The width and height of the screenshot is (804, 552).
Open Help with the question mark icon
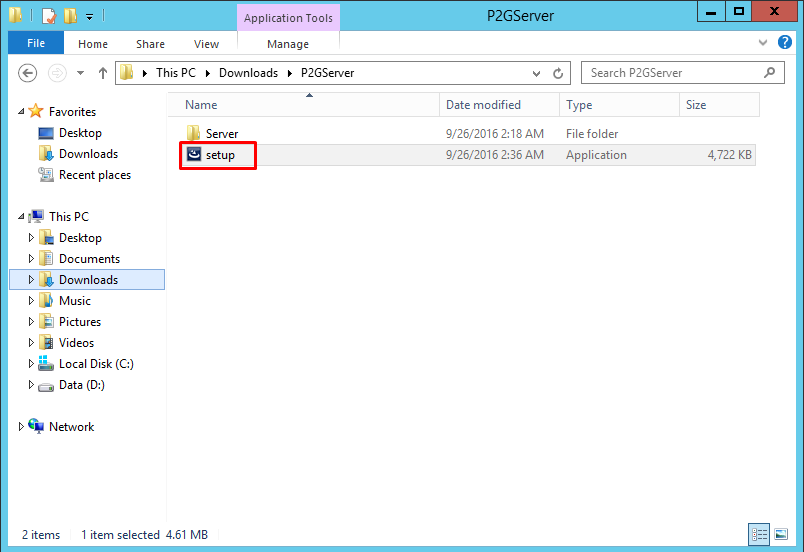coord(785,42)
